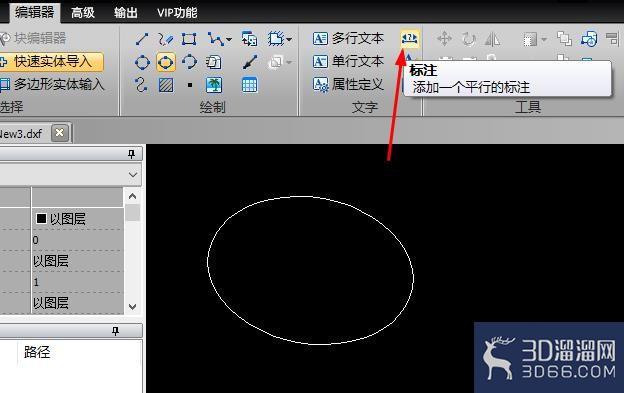This screenshot has width=624, height=393.
Task: Click the property value cell showing 1
Action: (x=78, y=282)
